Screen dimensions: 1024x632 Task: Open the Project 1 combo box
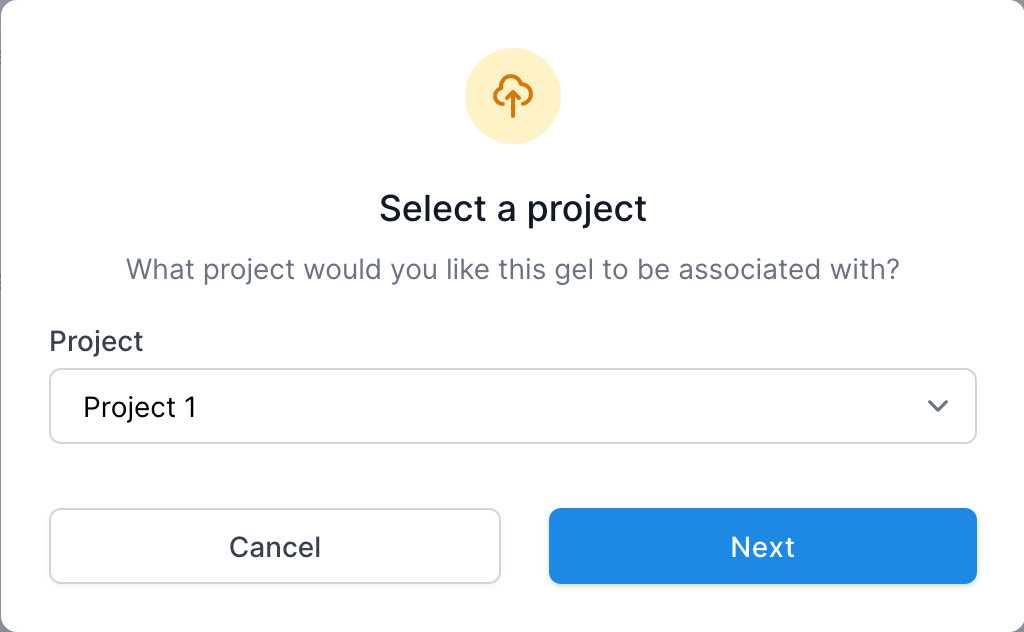[x=513, y=406]
